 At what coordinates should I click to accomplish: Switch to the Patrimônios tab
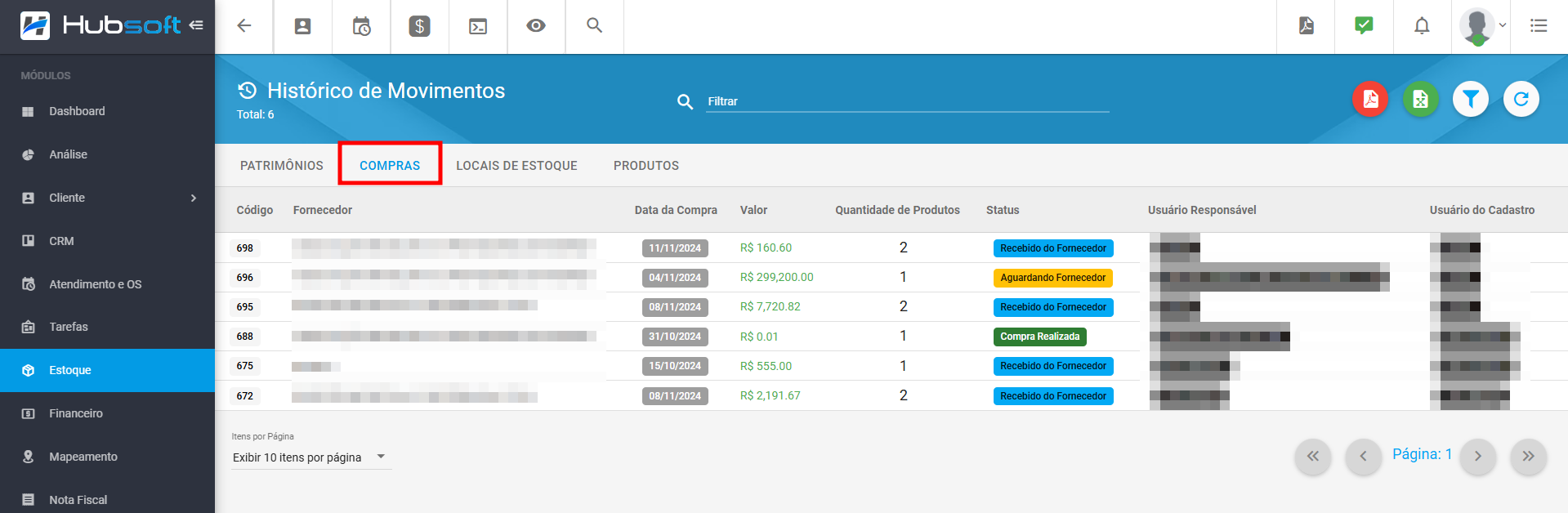(x=281, y=166)
